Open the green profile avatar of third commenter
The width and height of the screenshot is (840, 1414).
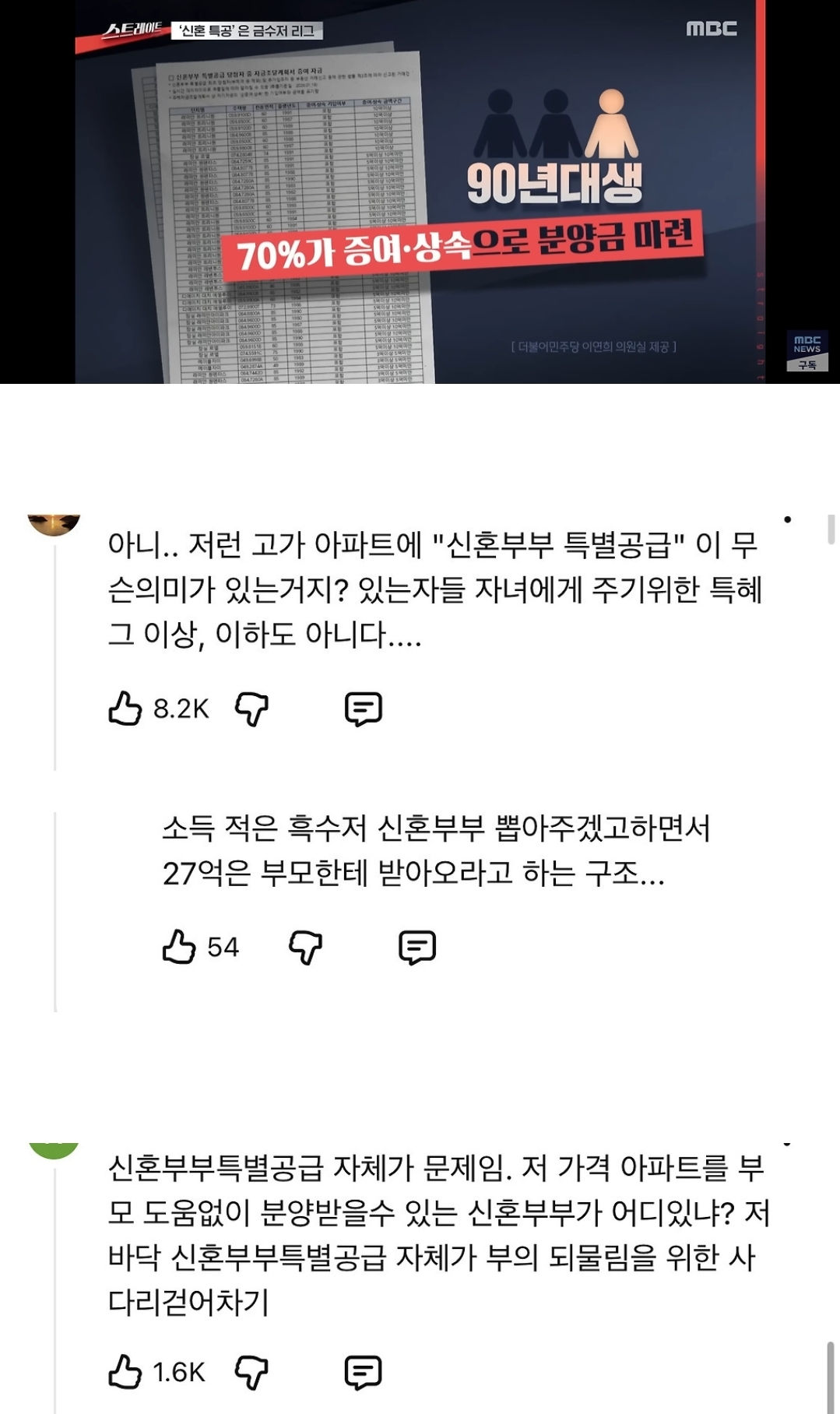click(54, 1151)
